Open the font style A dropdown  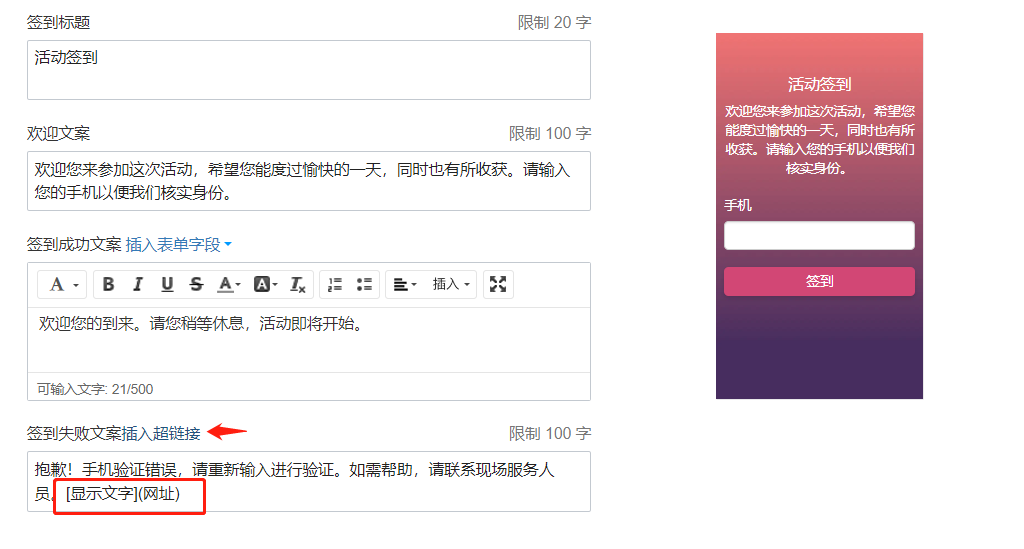click(63, 285)
